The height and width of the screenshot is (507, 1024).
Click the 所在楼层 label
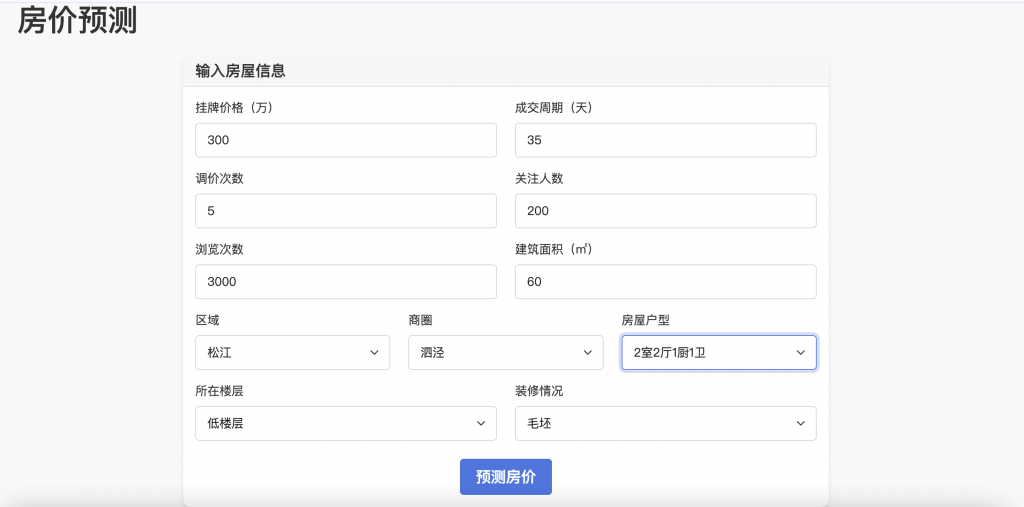[x=219, y=391]
